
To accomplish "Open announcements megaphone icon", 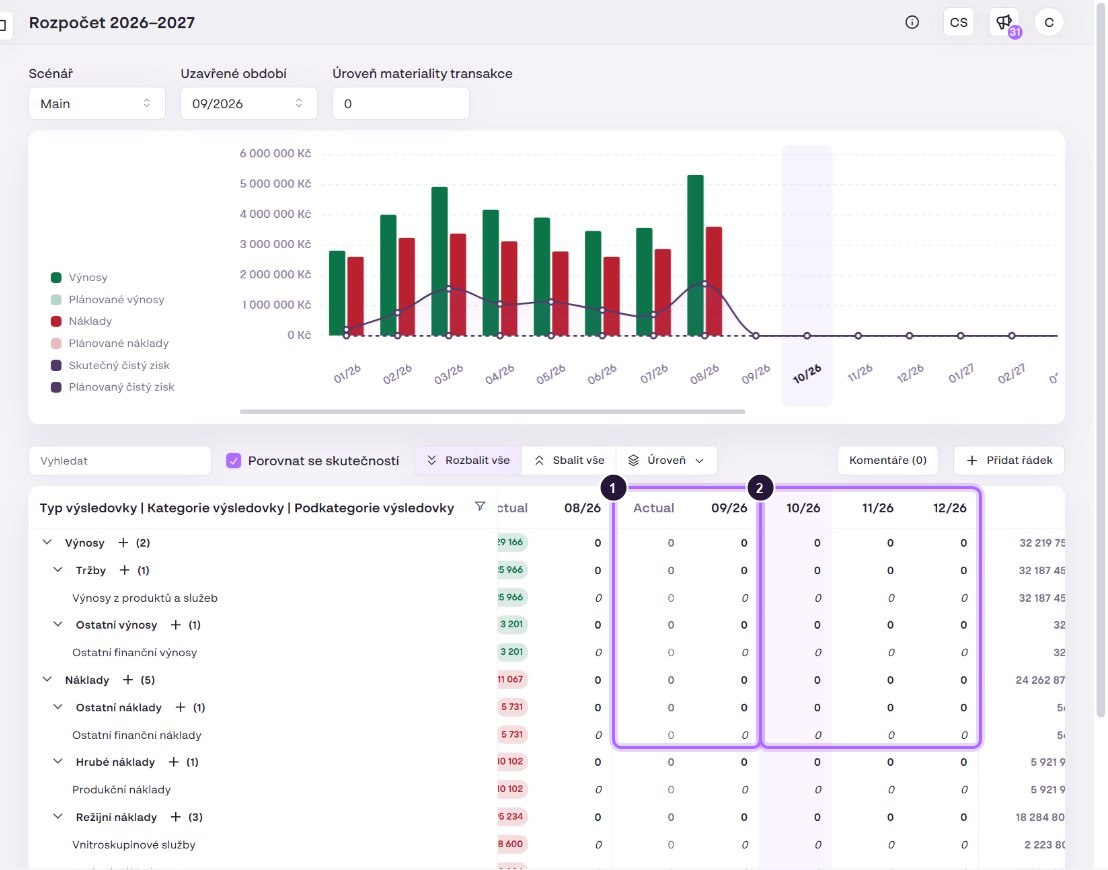I will point(1004,23).
